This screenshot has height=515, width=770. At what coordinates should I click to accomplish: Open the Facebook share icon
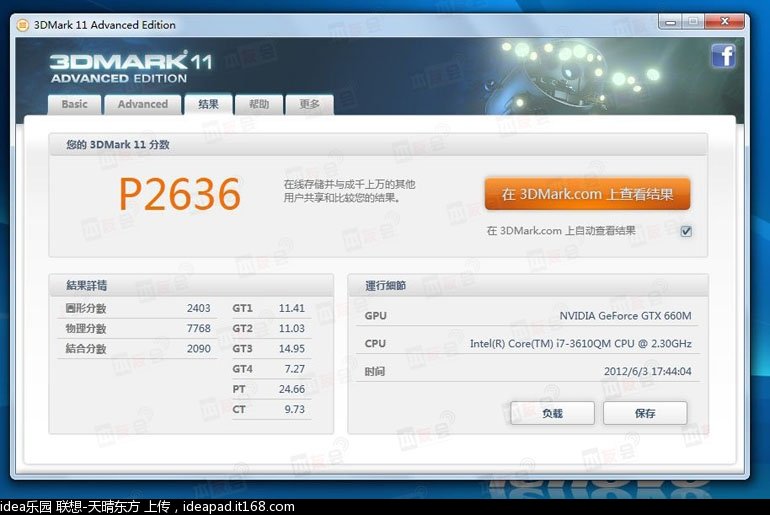(723, 55)
